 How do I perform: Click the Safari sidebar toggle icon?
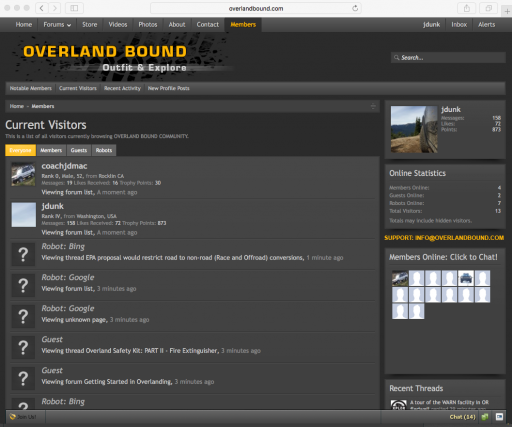[74, 8]
